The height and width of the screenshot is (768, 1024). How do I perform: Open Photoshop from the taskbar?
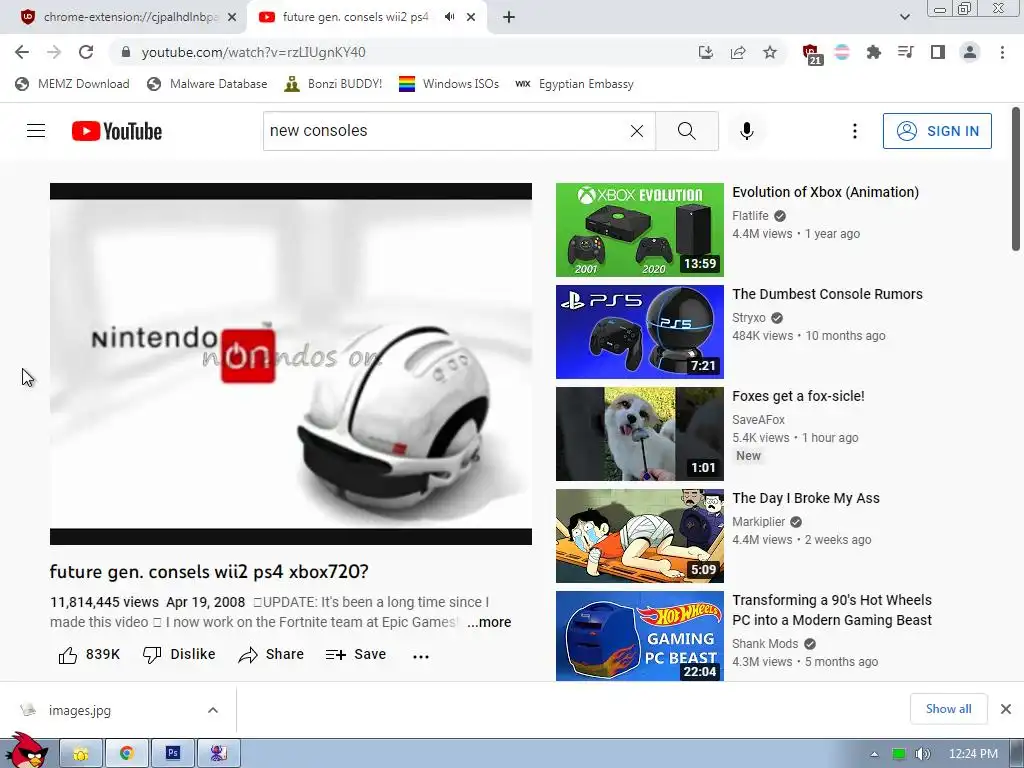coord(173,754)
